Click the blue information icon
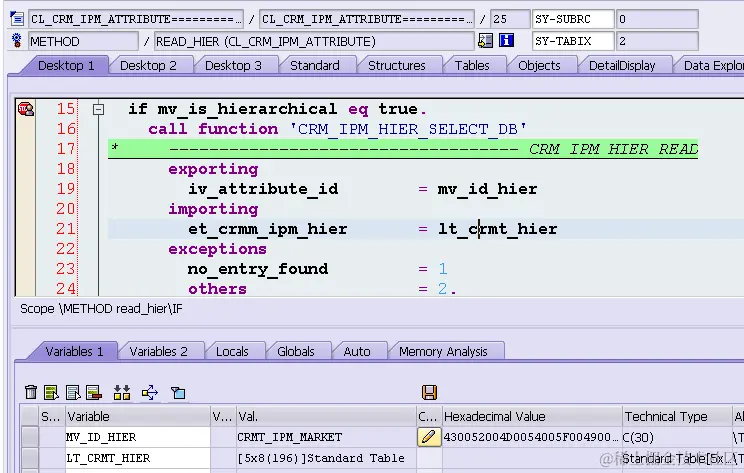 pyautogui.click(x=506, y=41)
